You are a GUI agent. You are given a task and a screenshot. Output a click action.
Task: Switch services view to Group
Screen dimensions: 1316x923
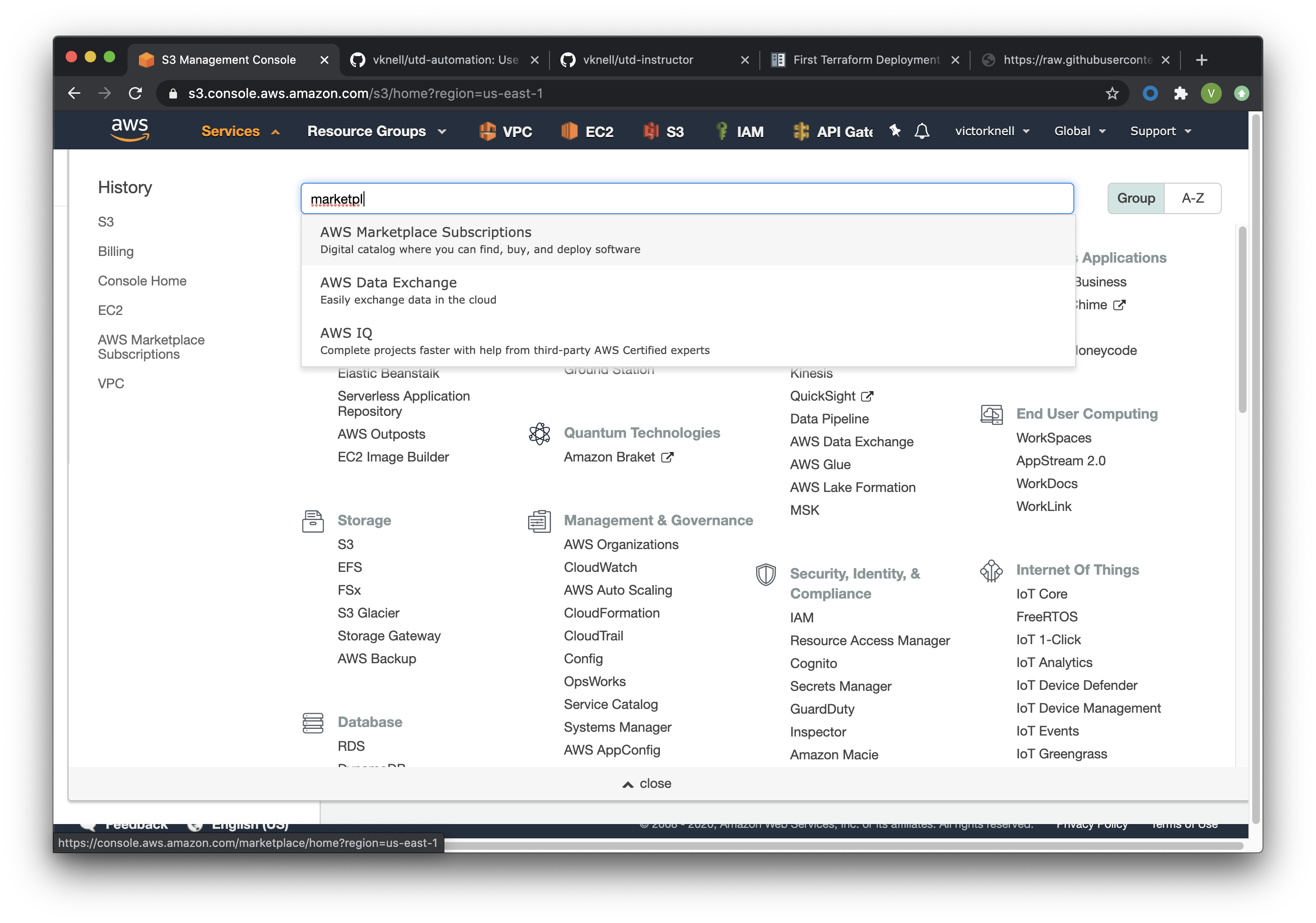tap(1136, 198)
